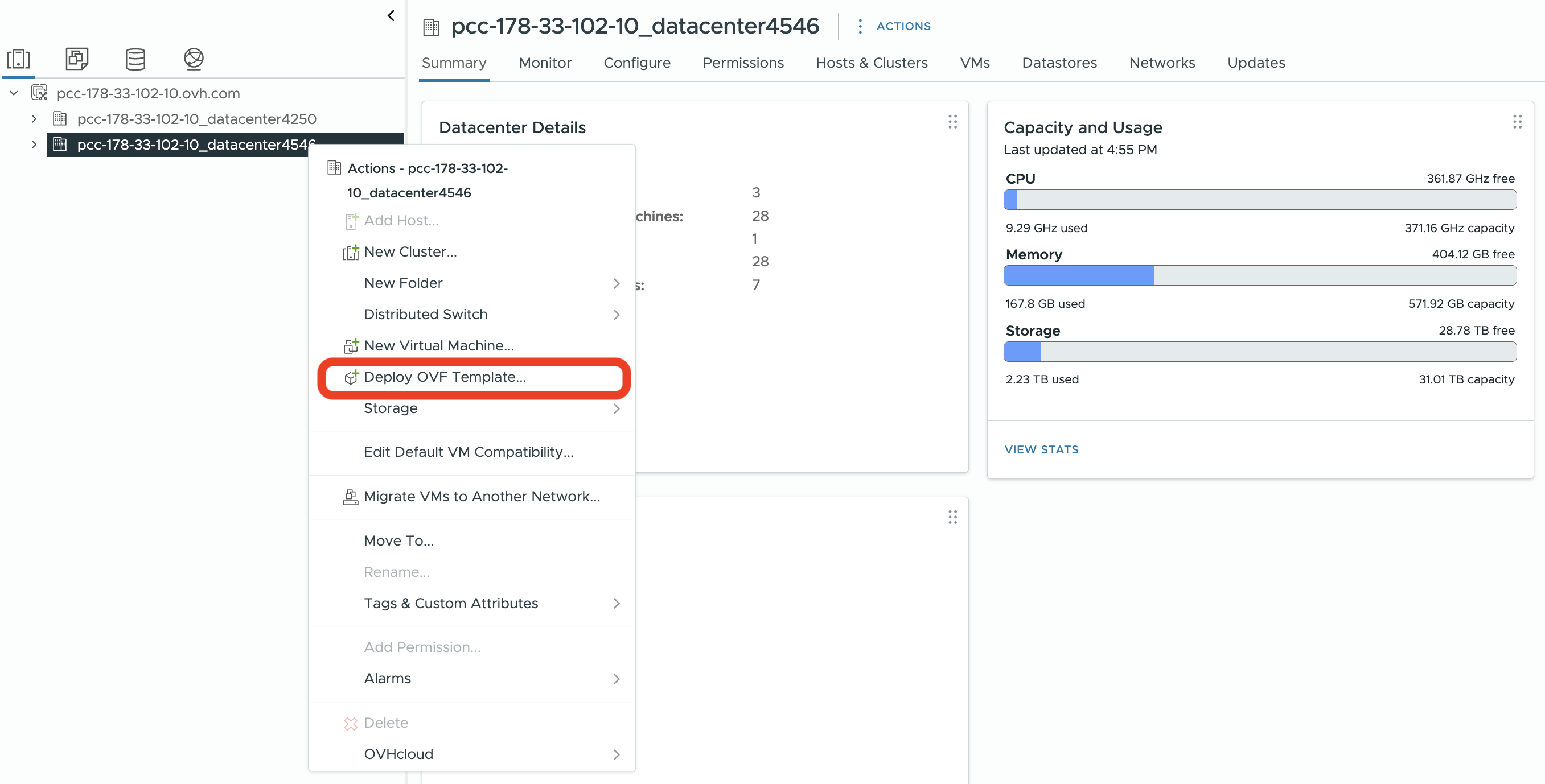Collapse the left navigation sidebar arrow
Image resolution: width=1545 pixels, height=784 pixels.
pos(391,15)
